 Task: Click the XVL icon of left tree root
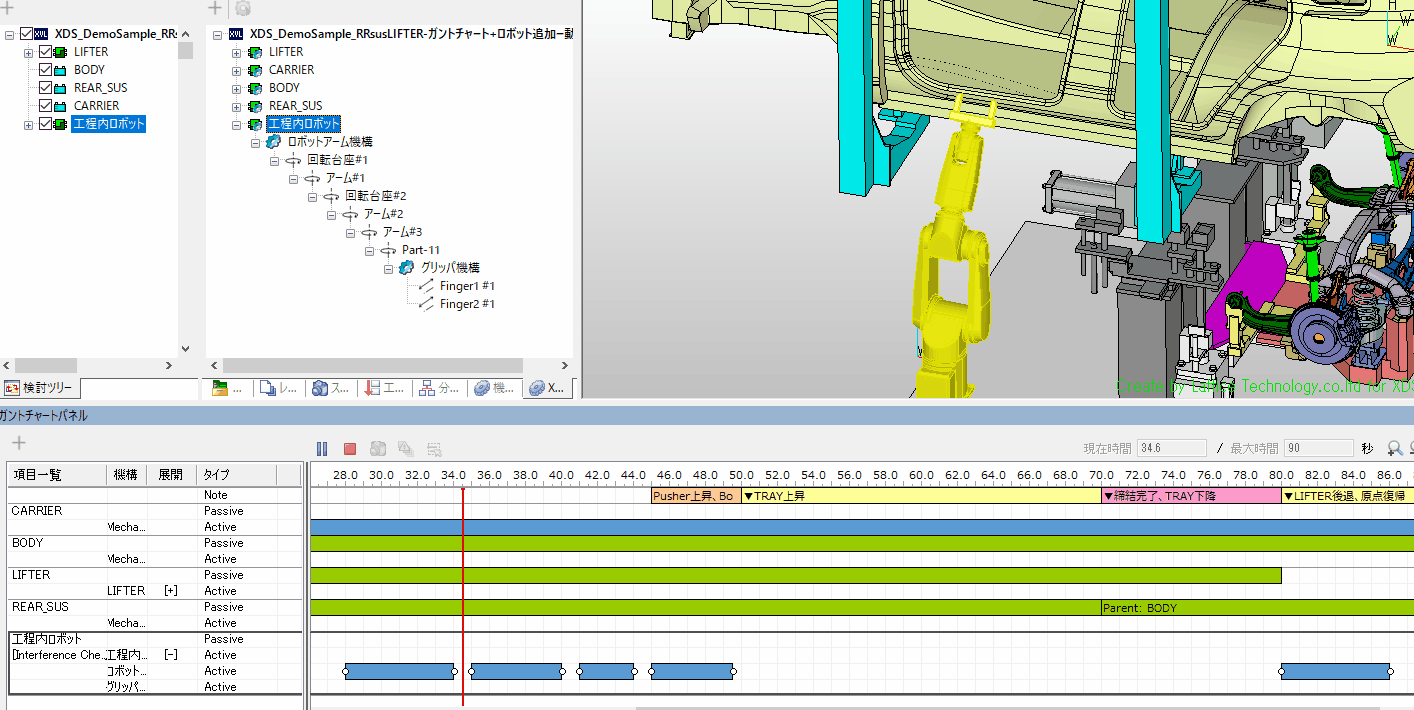click(42, 34)
